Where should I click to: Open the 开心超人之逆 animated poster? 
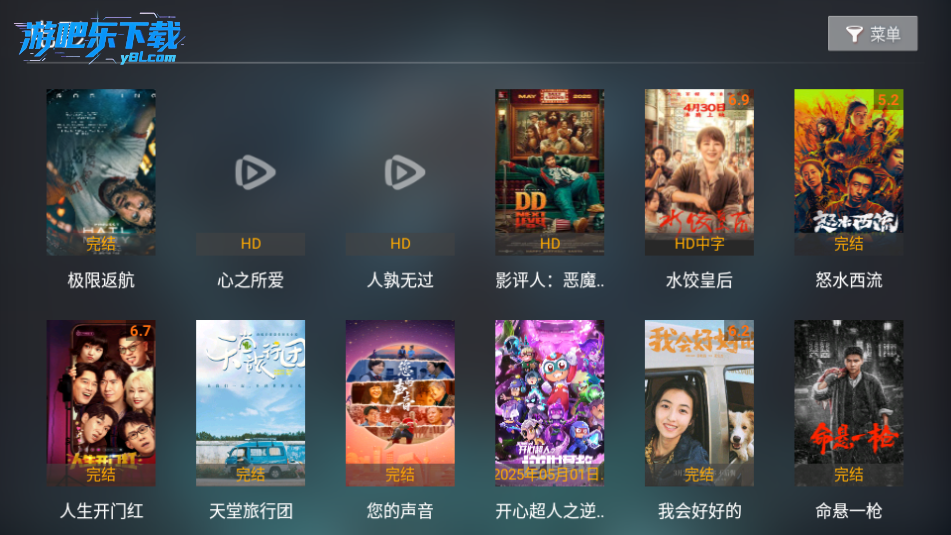[x=549, y=403]
